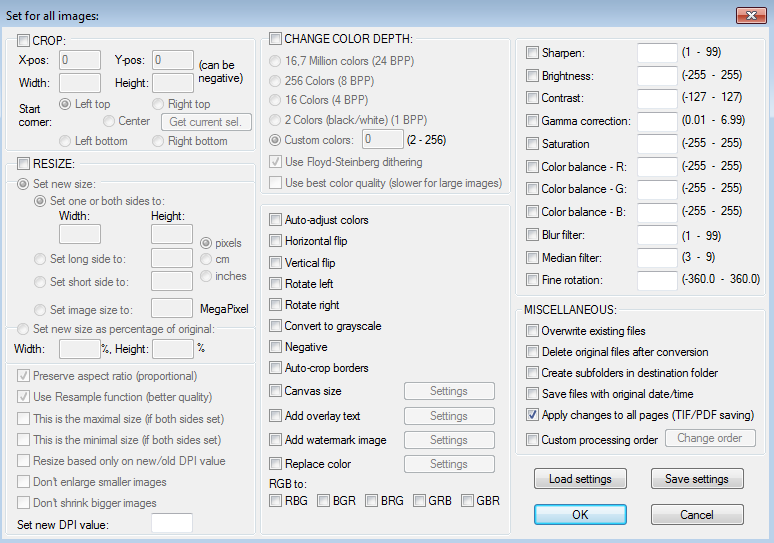774x543 pixels.
Task: Enable Custom processing order
Action: (x=532, y=439)
